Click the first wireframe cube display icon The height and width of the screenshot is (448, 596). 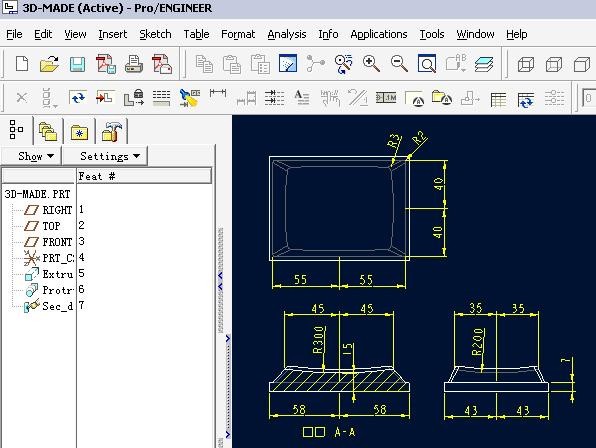click(526, 64)
